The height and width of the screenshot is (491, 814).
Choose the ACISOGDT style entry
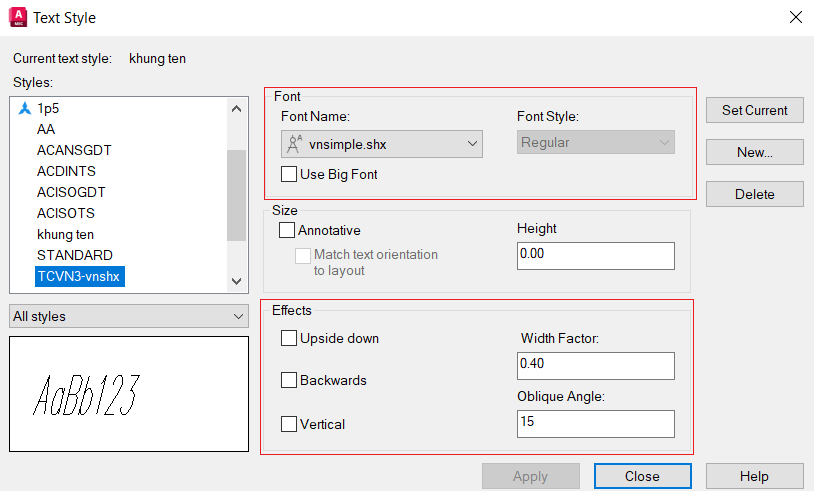71,192
